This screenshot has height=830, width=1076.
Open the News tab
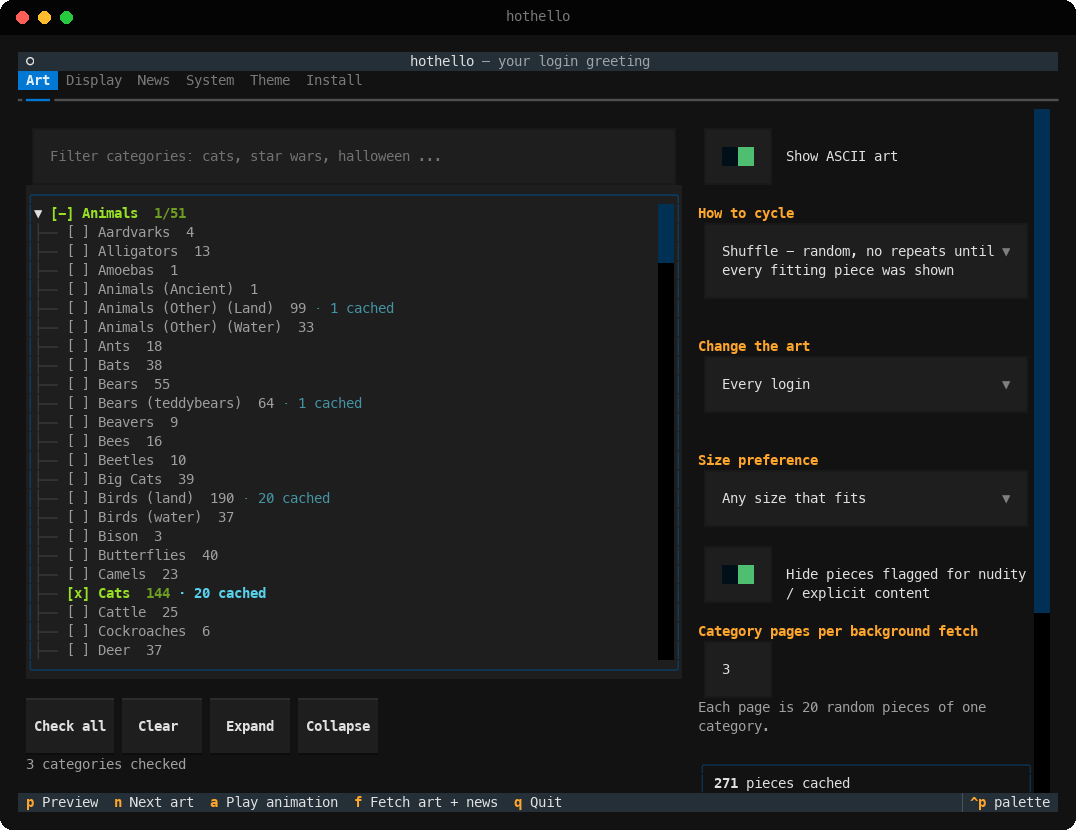153,80
